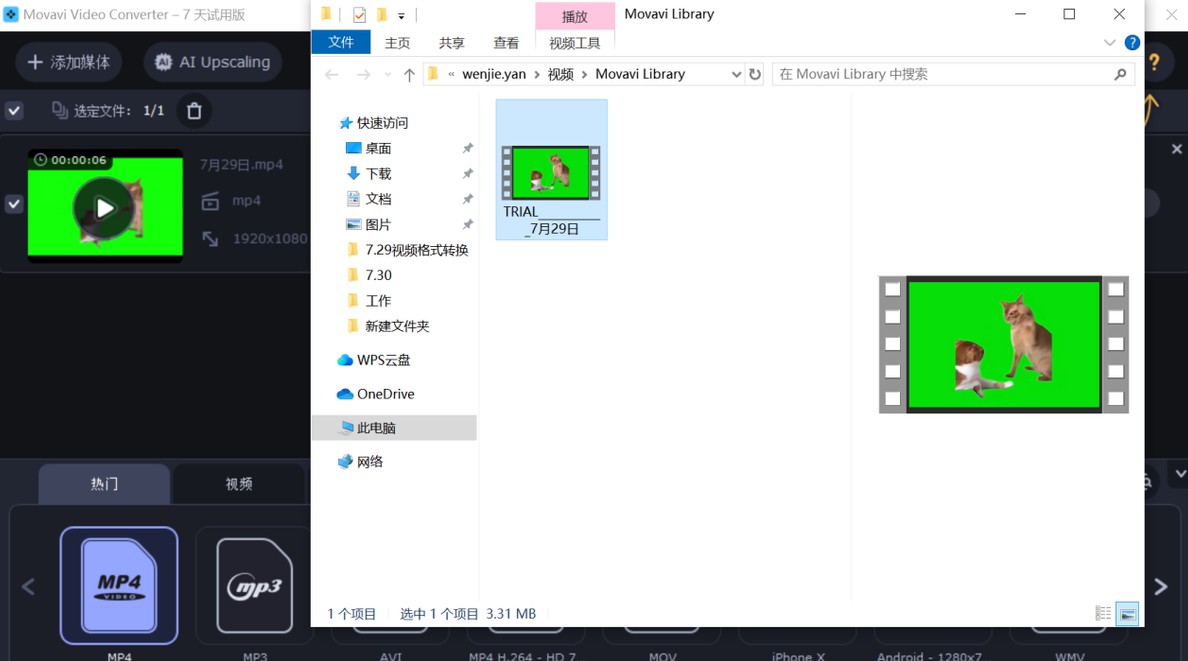Select the MP4 video format icon
This screenshot has height=661, width=1188.
click(119, 585)
